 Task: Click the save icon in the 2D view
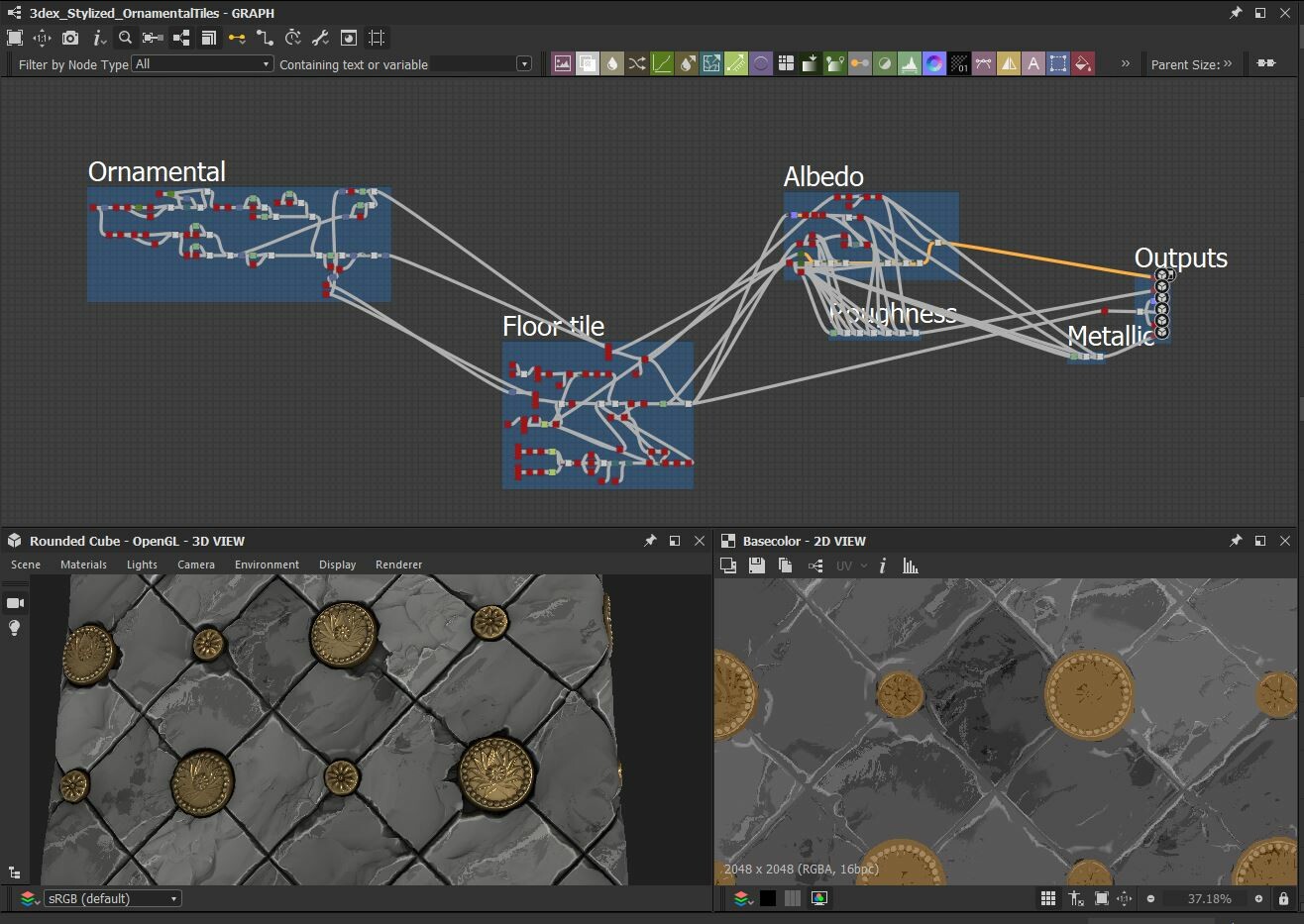[x=757, y=565]
